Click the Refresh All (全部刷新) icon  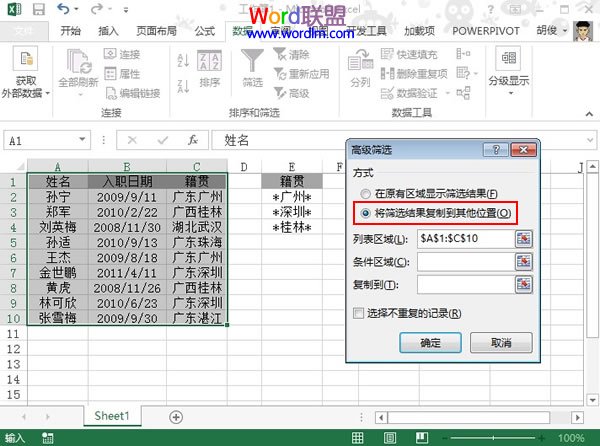[79, 61]
